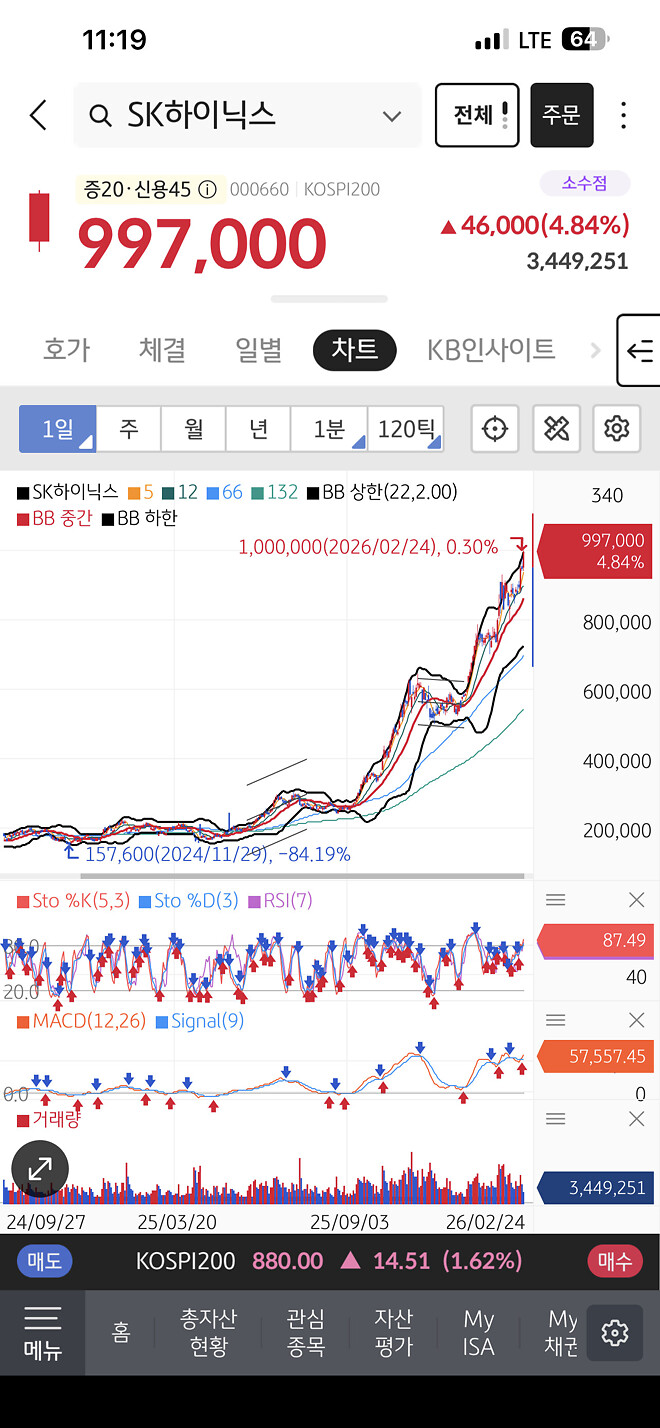Tap the RSI(7) indicator label

tap(279, 900)
